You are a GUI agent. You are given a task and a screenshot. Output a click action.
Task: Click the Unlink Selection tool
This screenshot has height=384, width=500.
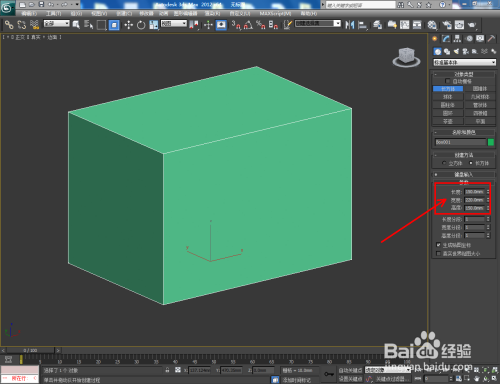click(22, 25)
